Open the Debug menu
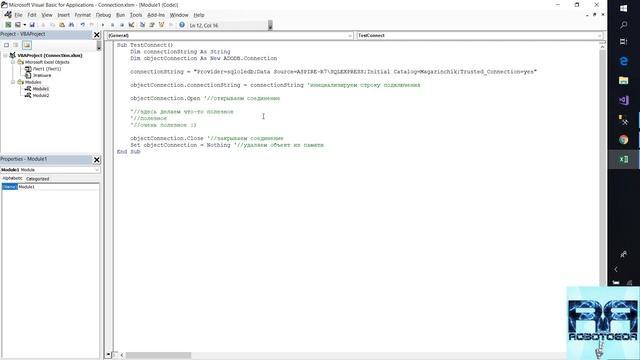Screen dimensions: 640x360 103,15
